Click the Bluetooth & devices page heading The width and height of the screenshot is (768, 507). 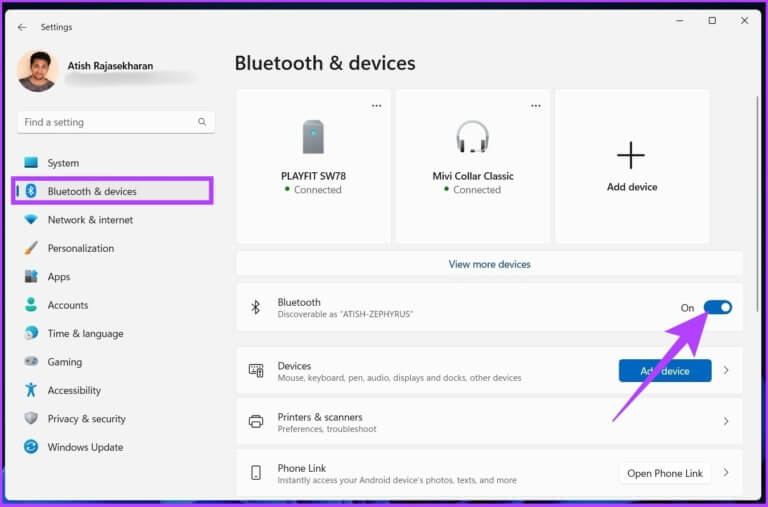(325, 63)
